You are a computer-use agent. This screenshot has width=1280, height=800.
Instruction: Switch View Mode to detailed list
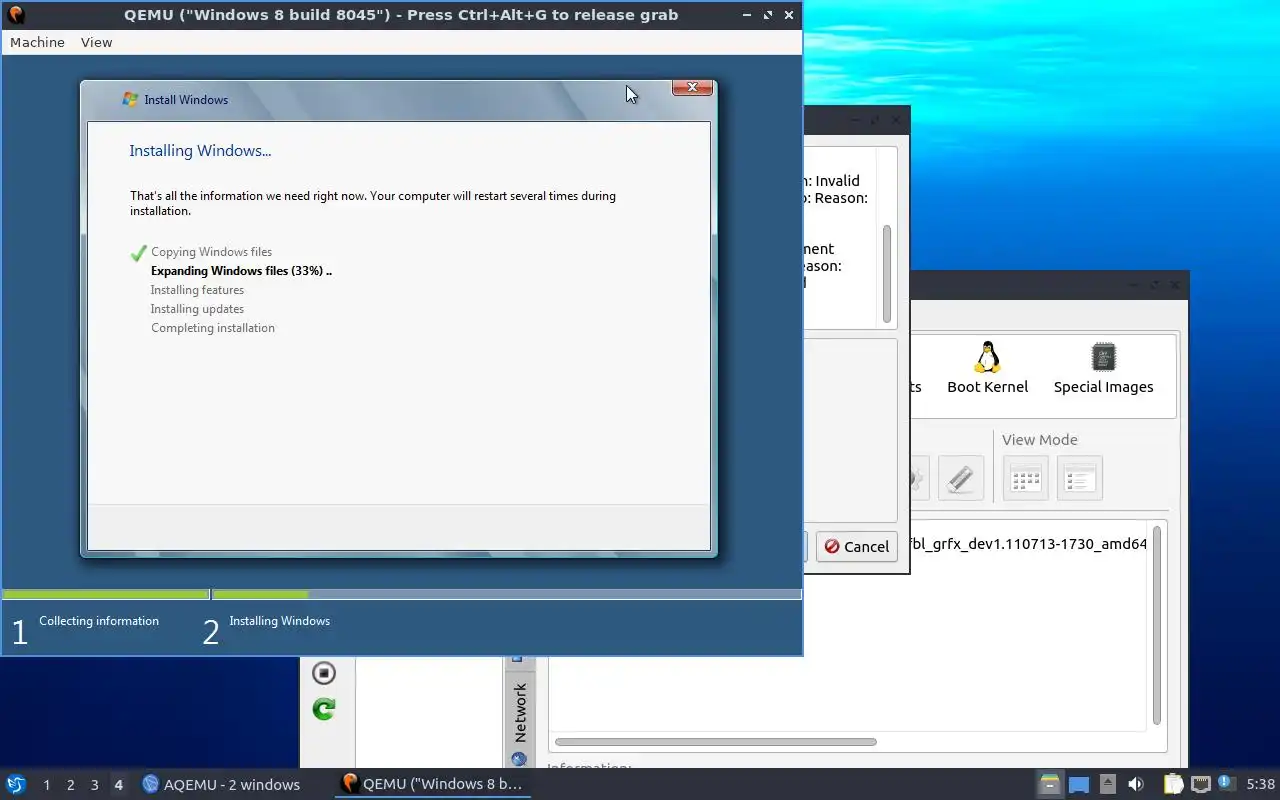click(x=1080, y=479)
